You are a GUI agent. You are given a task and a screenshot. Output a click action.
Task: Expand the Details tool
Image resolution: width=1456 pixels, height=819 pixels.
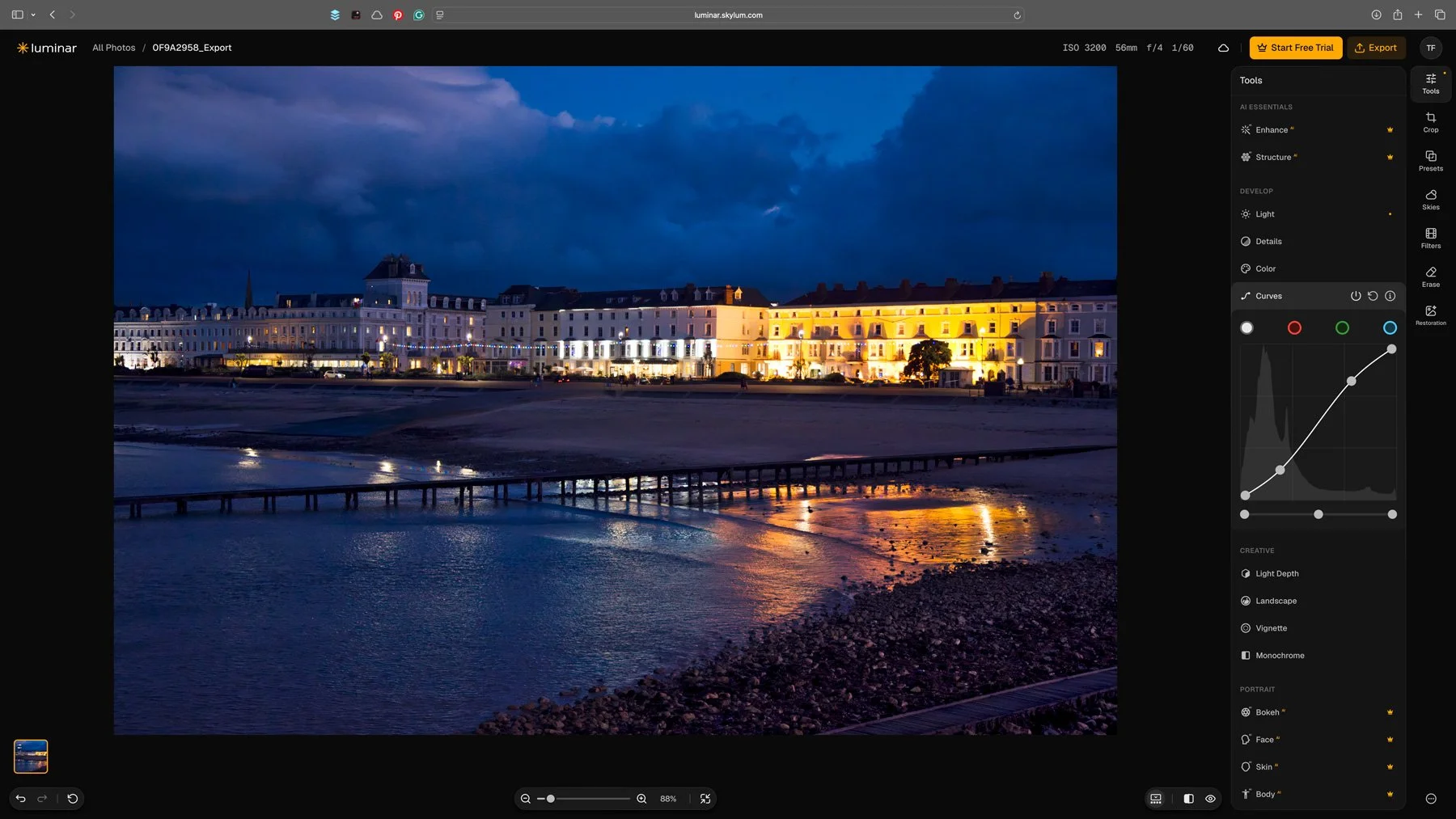pos(1318,242)
